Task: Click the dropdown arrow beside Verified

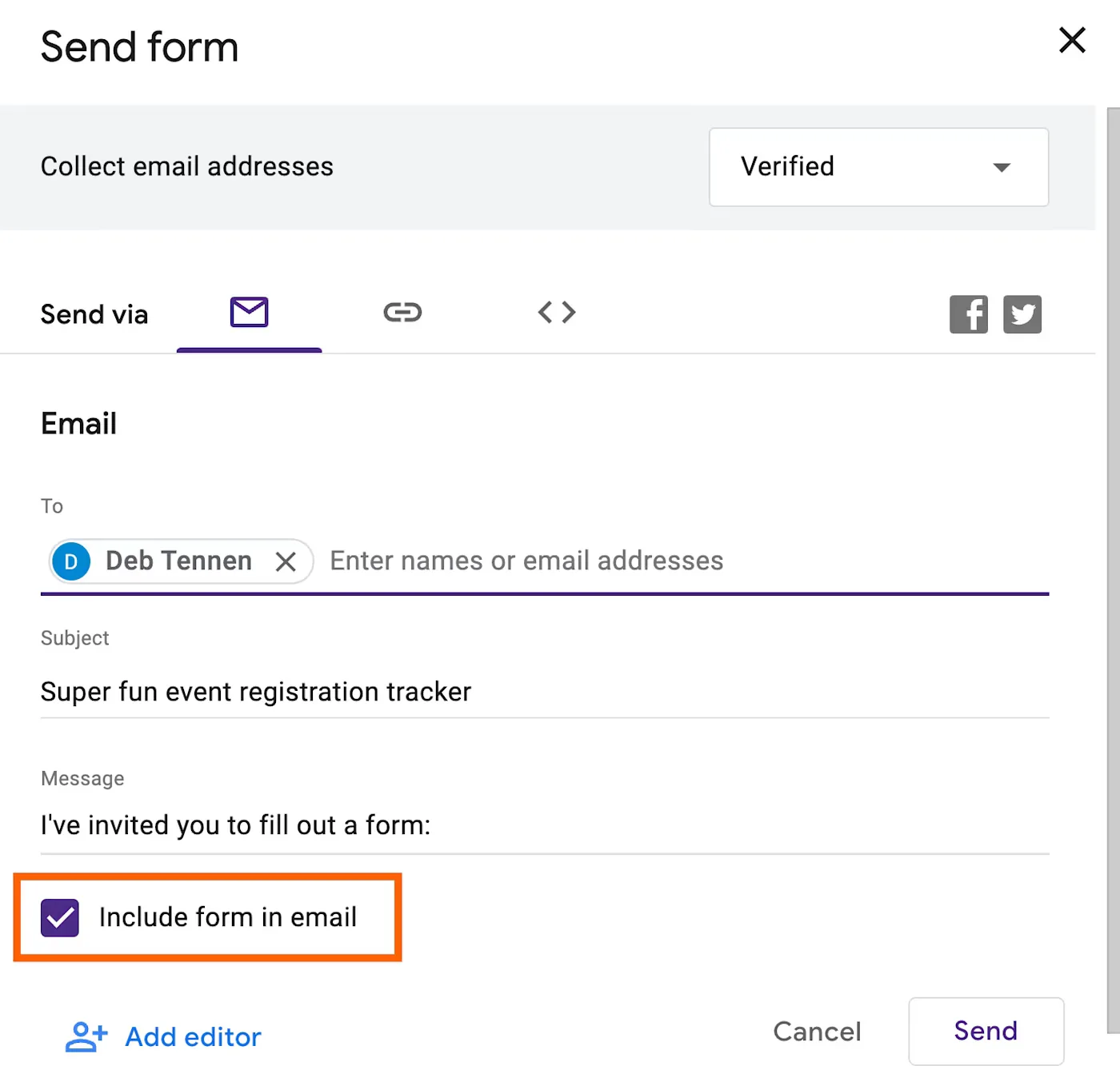Action: point(1001,167)
